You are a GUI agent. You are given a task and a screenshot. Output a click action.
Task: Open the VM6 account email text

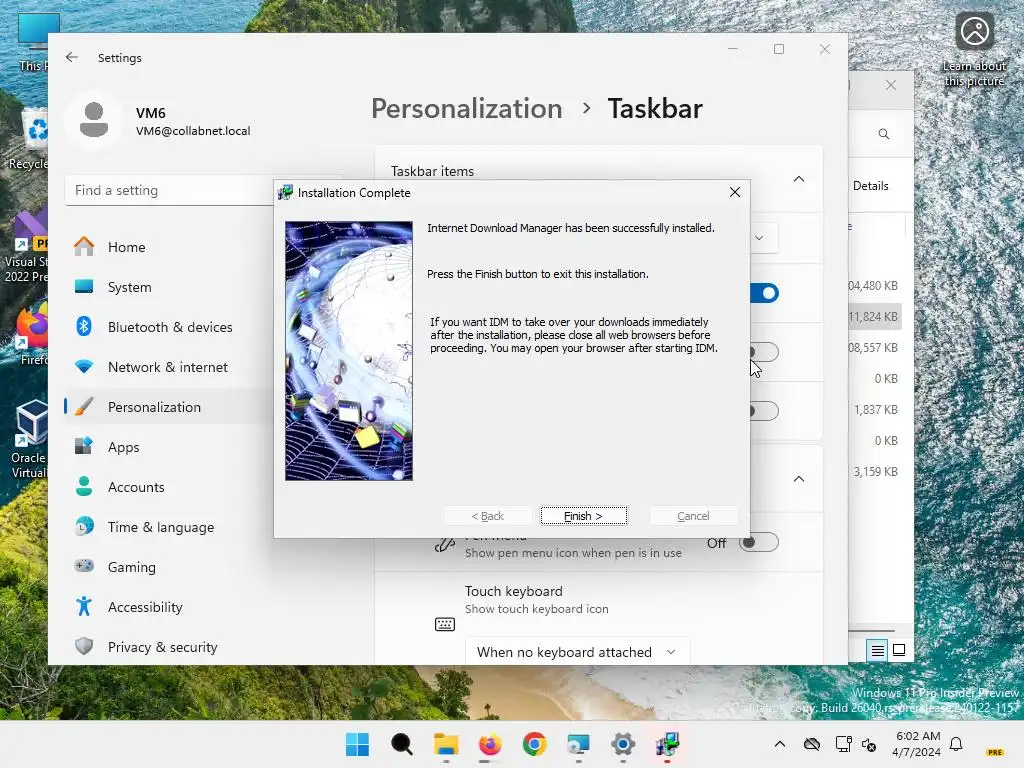[193, 131]
